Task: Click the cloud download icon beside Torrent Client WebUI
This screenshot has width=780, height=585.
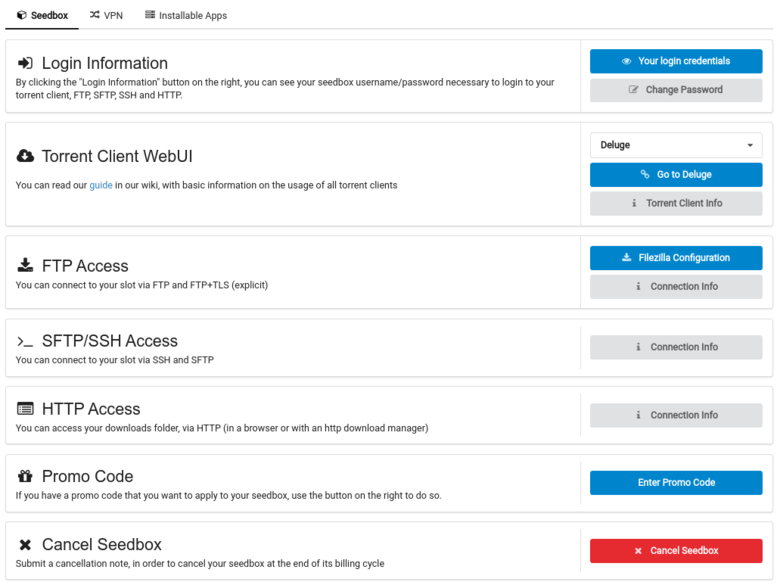Action: [x=25, y=156]
